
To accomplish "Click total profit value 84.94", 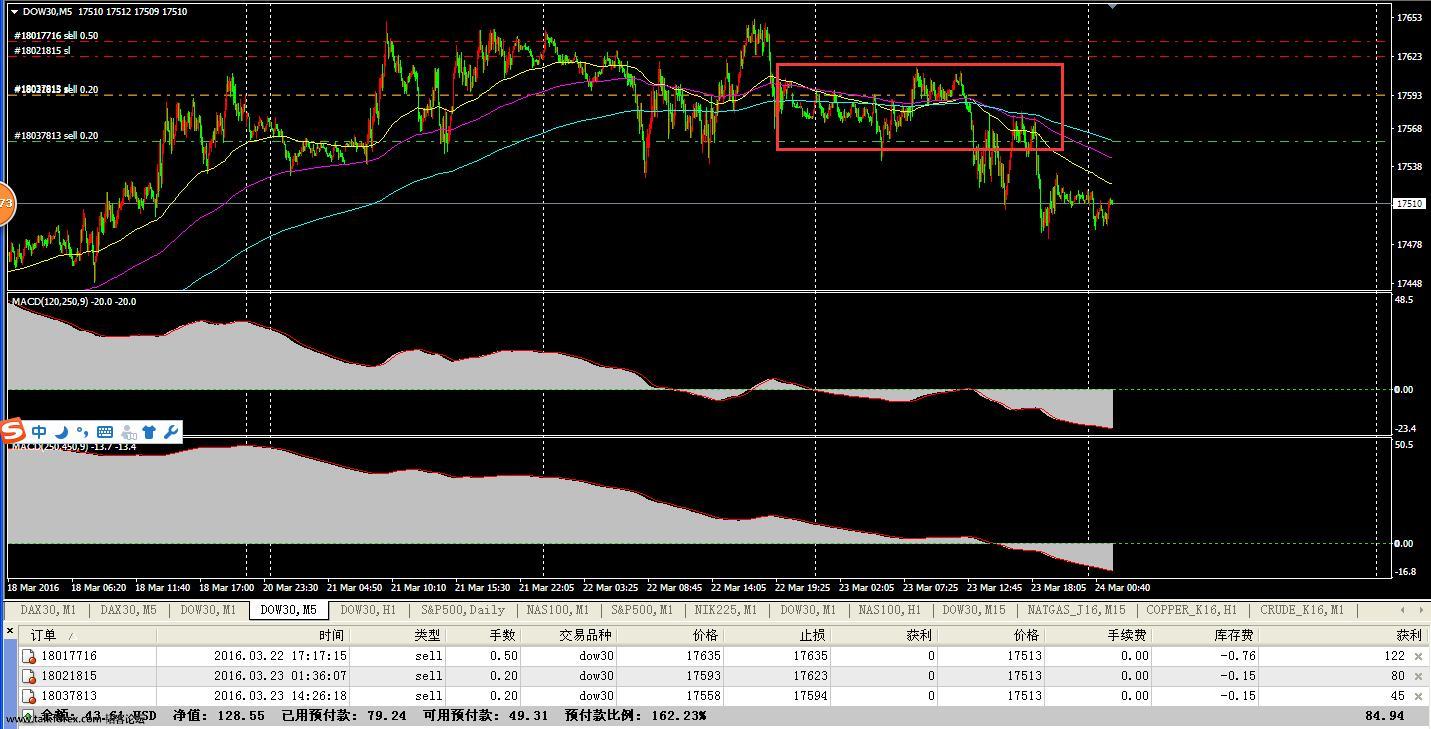I will (x=1384, y=716).
